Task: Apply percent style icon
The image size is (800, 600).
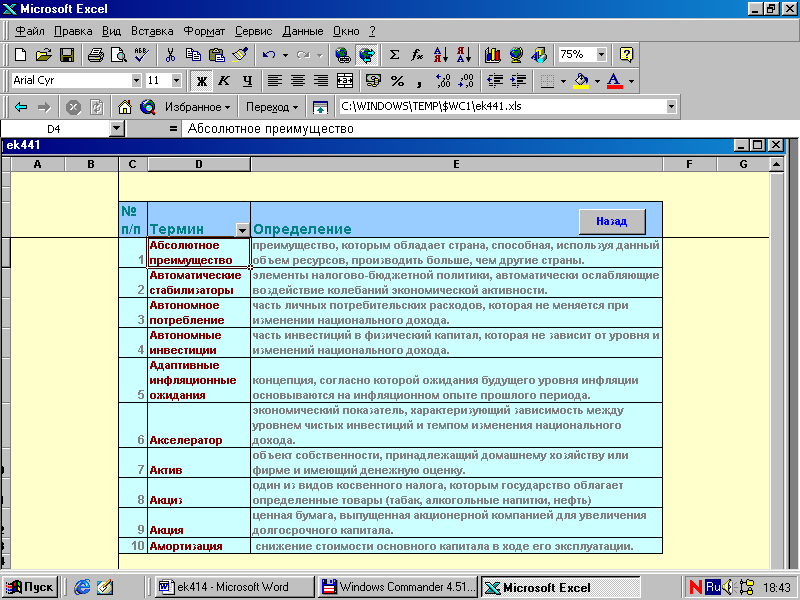Action: click(397, 81)
